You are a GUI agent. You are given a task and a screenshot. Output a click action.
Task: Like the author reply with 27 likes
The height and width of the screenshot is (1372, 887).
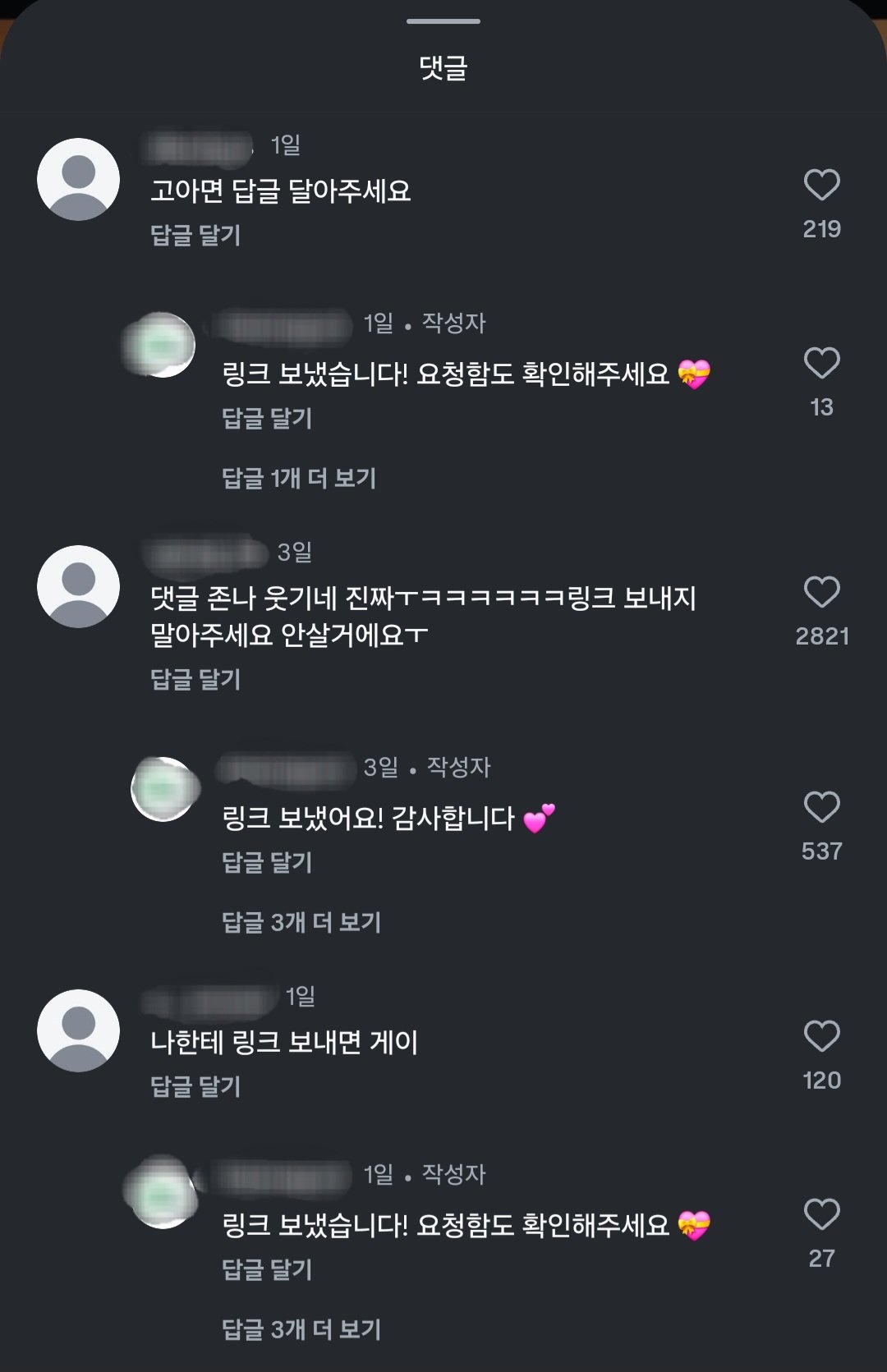coord(821,1214)
